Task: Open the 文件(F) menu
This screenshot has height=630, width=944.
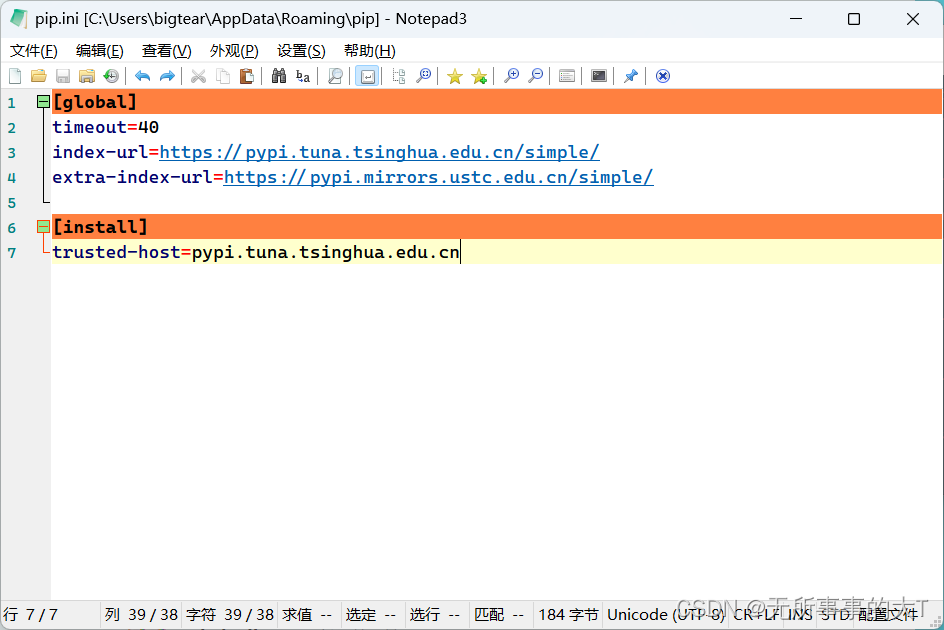Action: pyautogui.click(x=34, y=51)
